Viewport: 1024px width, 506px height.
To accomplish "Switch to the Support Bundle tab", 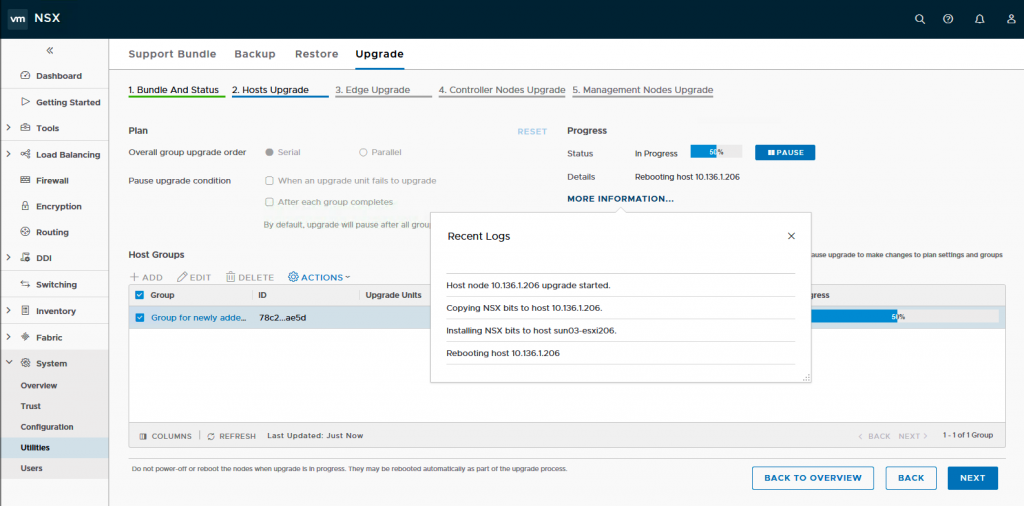I will click(172, 54).
